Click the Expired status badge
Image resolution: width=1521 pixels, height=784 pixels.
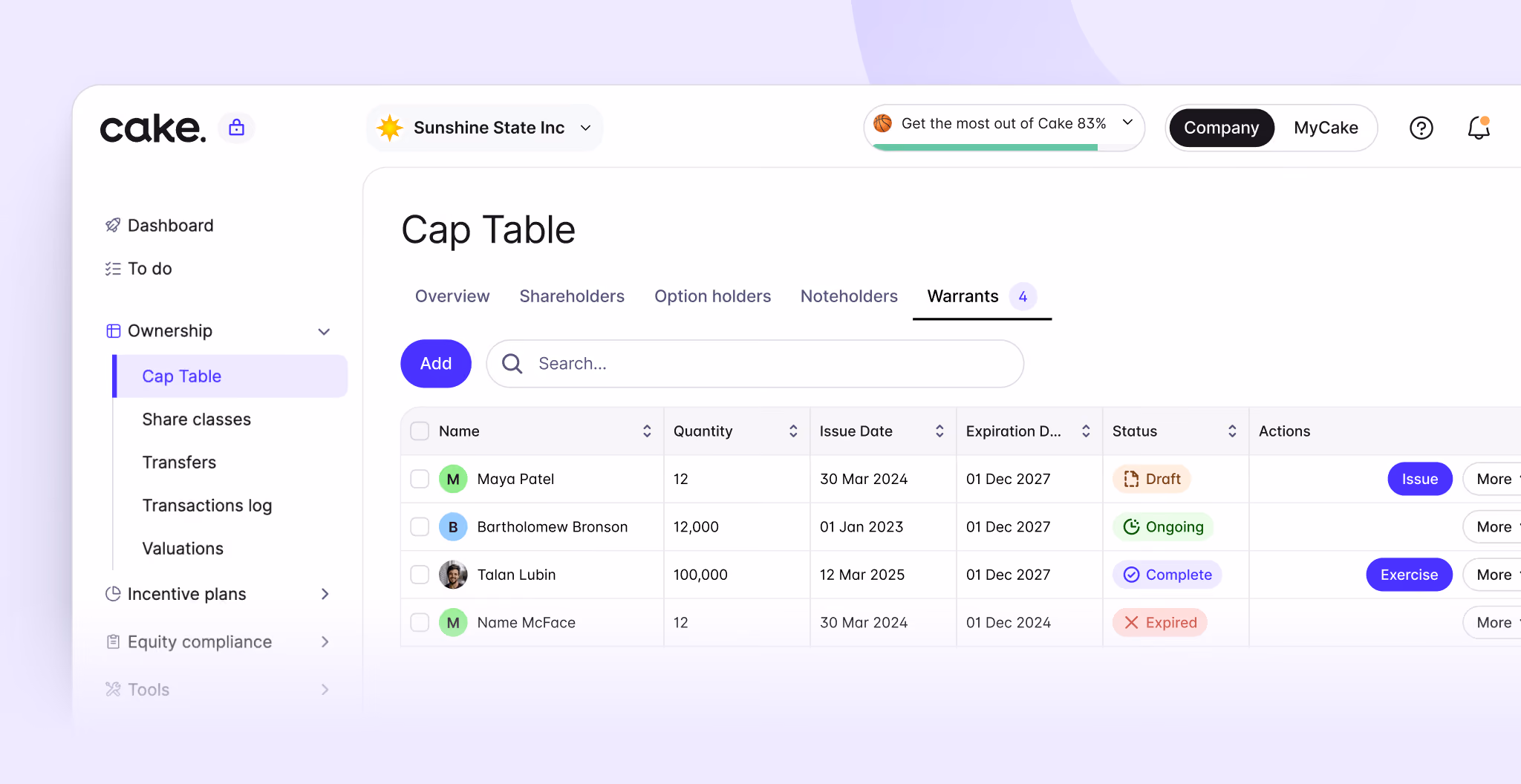click(x=1160, y=622)
